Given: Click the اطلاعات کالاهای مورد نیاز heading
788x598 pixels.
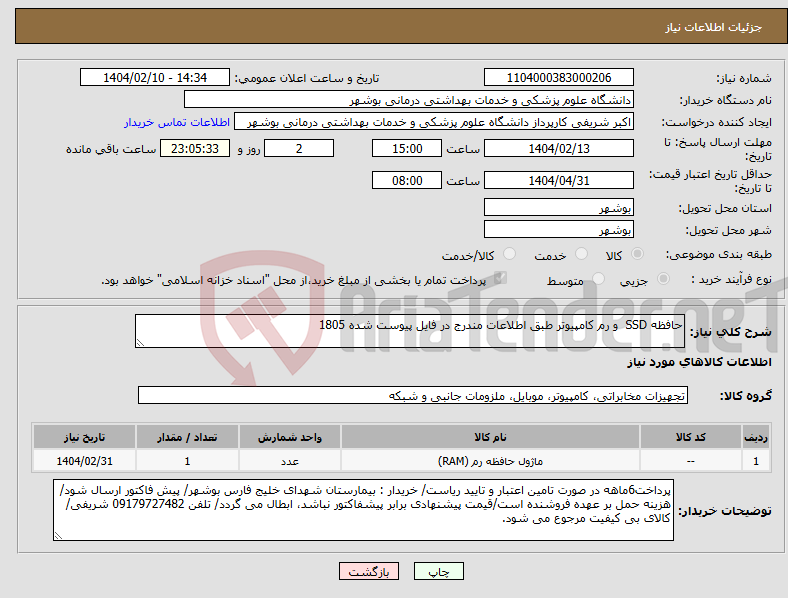Looking at the screenshot, I should click(x=699, y=362).
